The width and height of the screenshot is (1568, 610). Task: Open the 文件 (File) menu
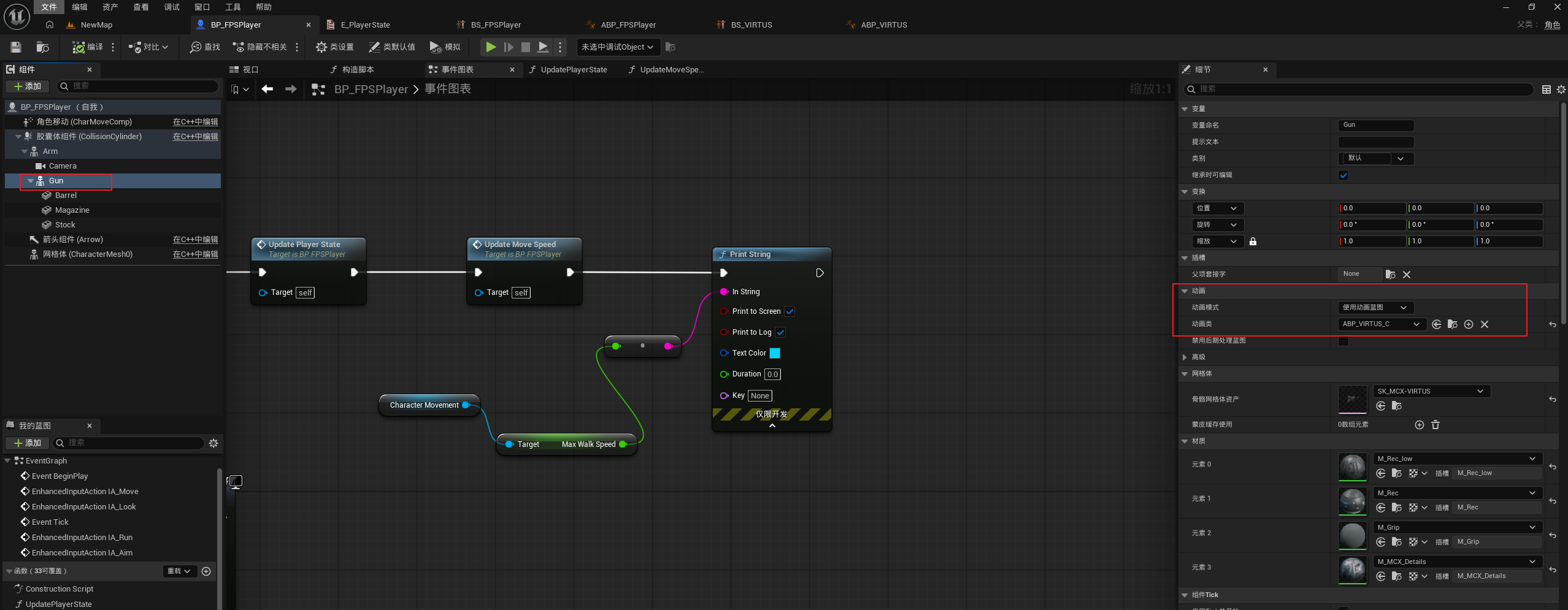(49, 7)
